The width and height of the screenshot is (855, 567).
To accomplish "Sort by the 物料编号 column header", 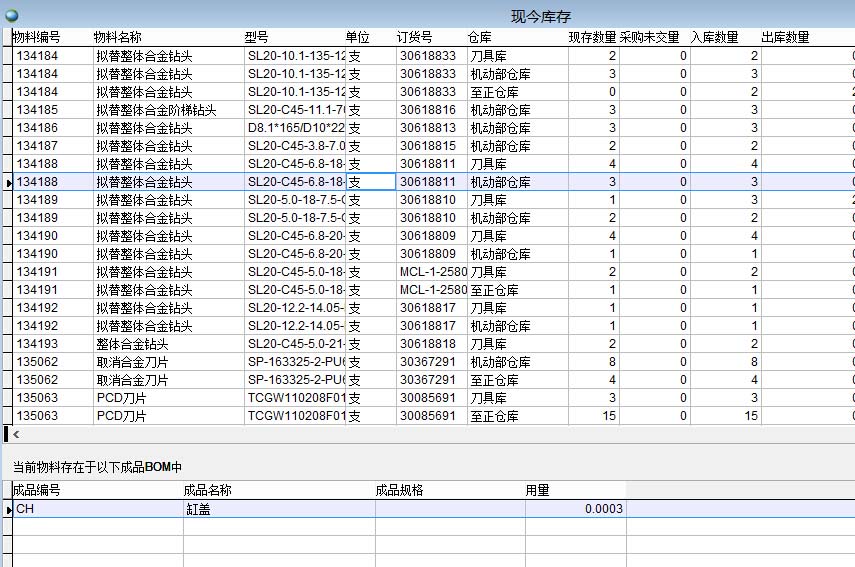I will click(36, 37).
